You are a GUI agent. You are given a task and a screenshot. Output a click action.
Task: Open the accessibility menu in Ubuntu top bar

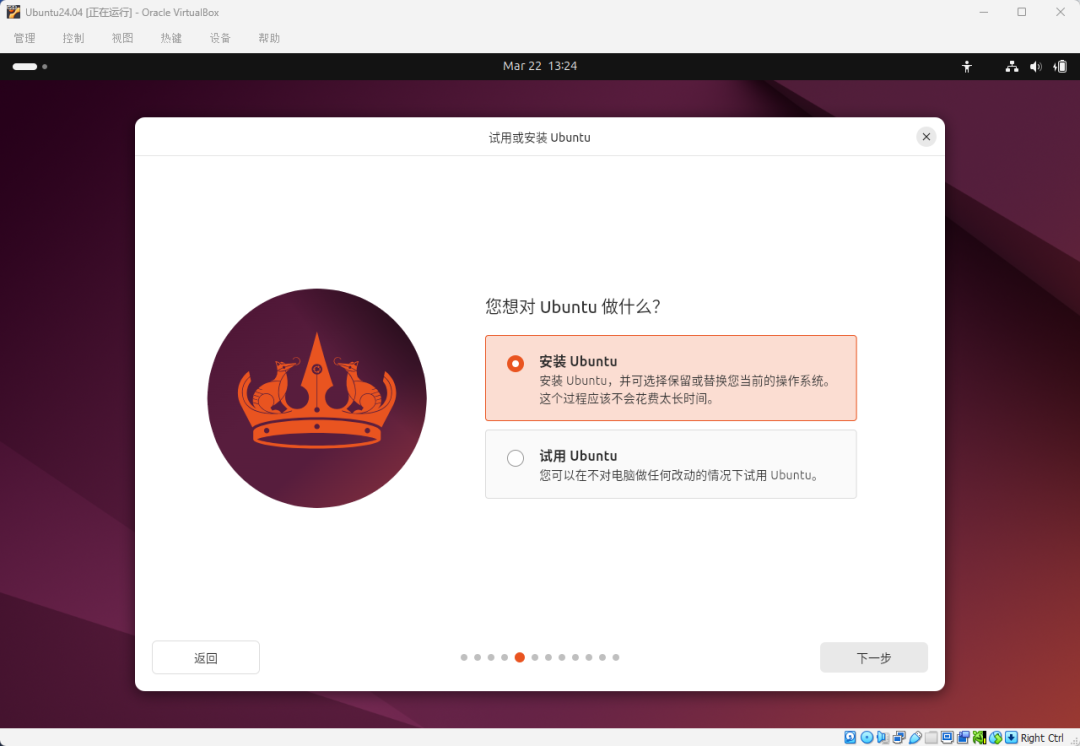966,66
